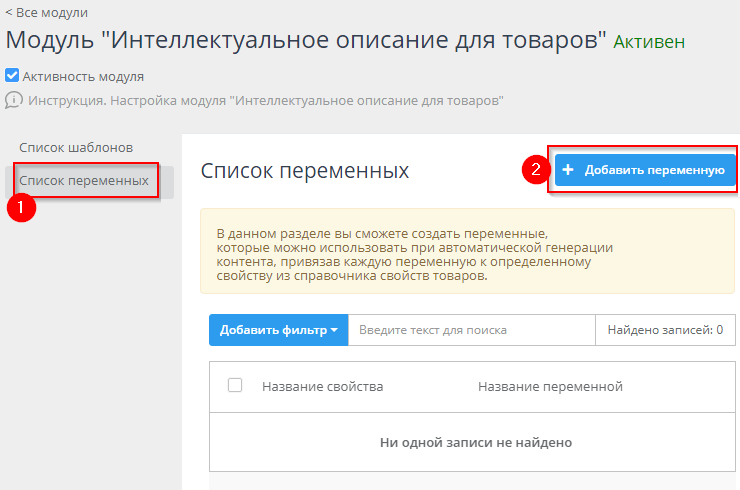The image size is (740, 490).
Task: Toggle the Активность модуля checkbox
Action: coord(12,75)
